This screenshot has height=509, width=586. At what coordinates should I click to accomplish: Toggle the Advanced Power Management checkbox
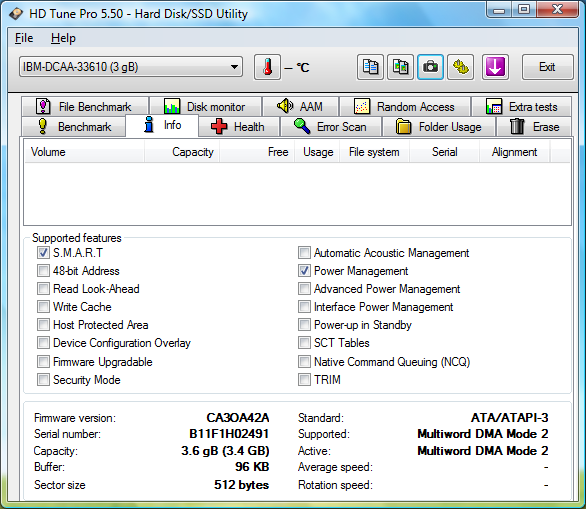(304, 289)
